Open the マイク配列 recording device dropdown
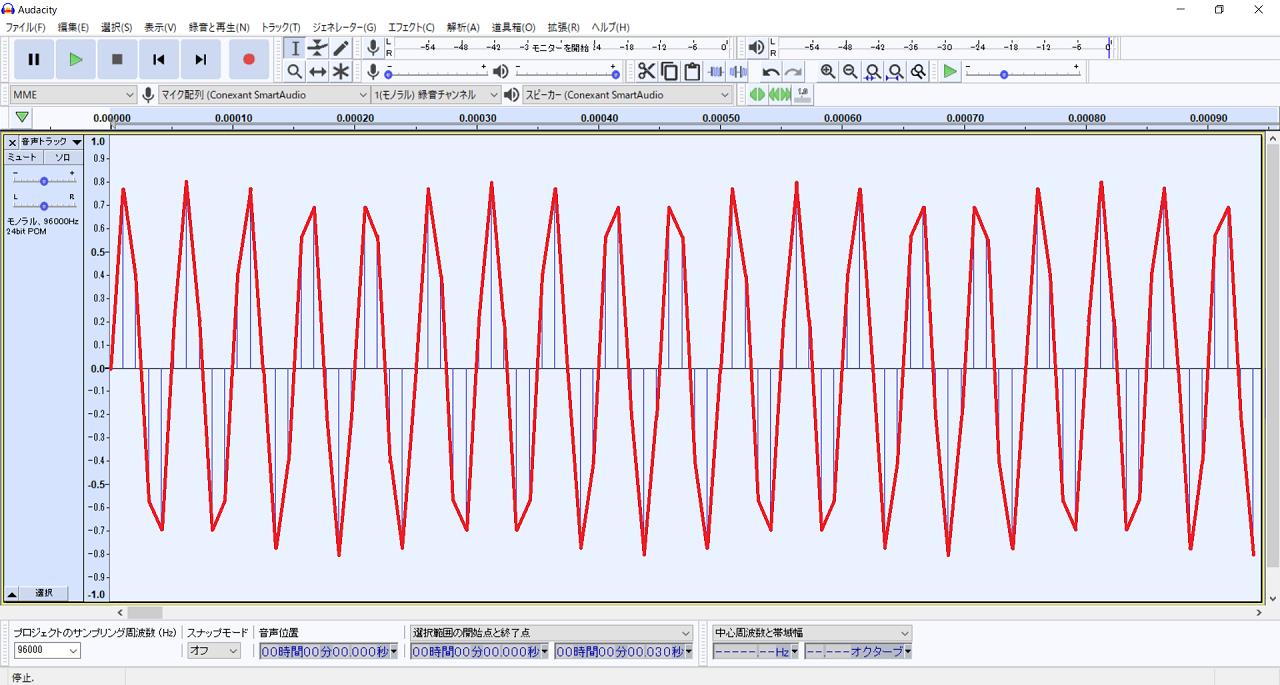The height and width of the screenshot is (685, 1280). point(264,94)
